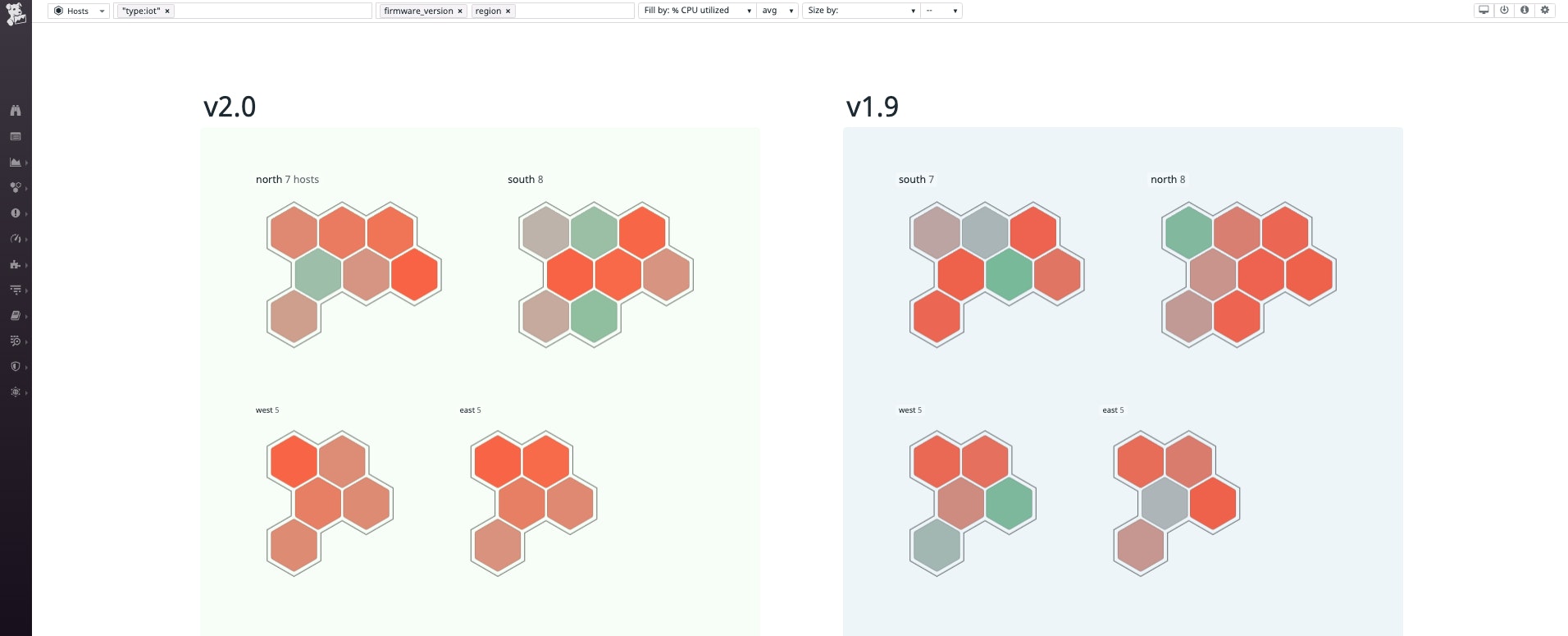Image resolution: width=1568 pixels, height=636 pixels.
Task: Open the Infrastructure hexagons sidebar icon
Action: click(16, 188)
